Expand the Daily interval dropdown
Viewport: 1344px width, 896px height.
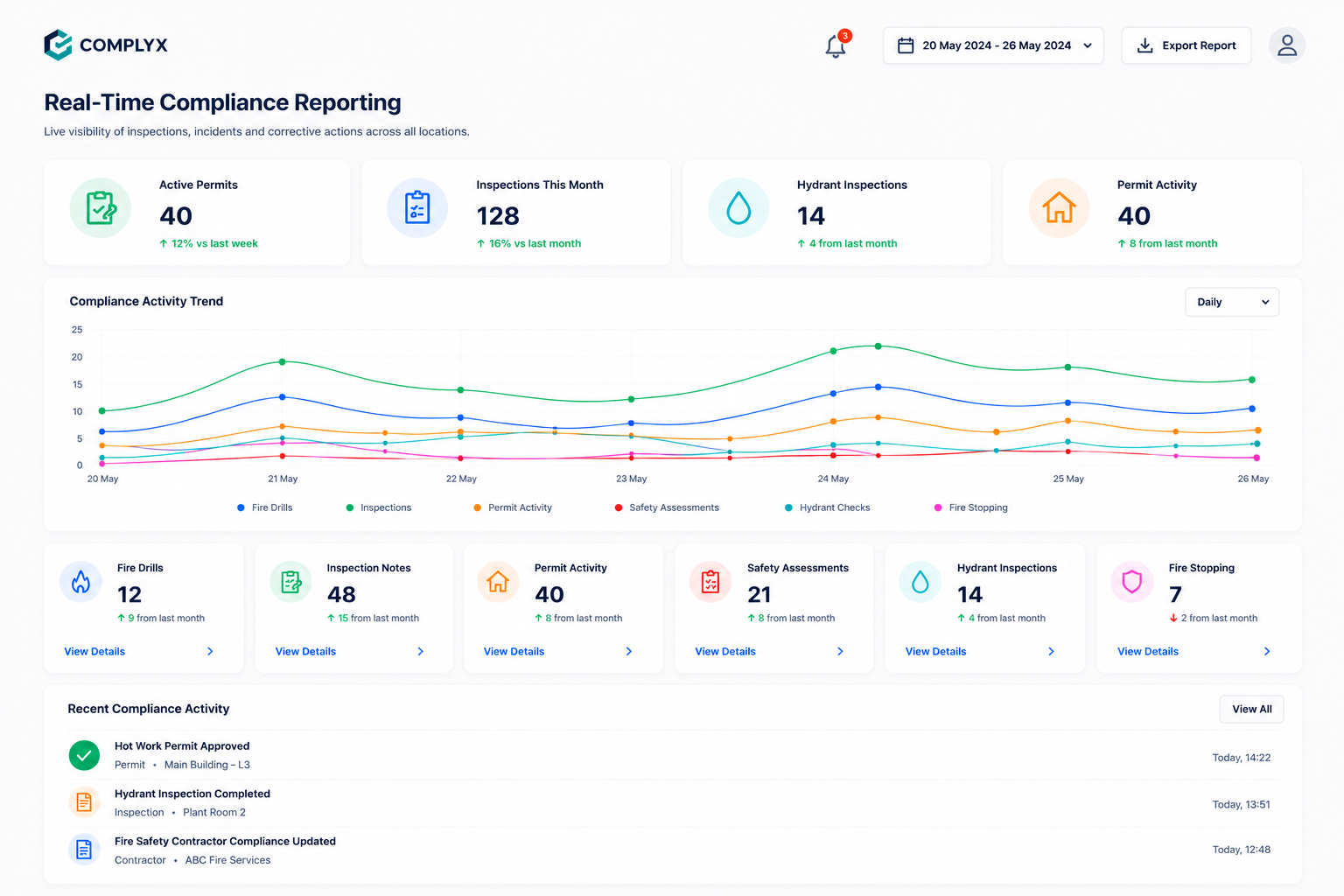(1232, 302)
